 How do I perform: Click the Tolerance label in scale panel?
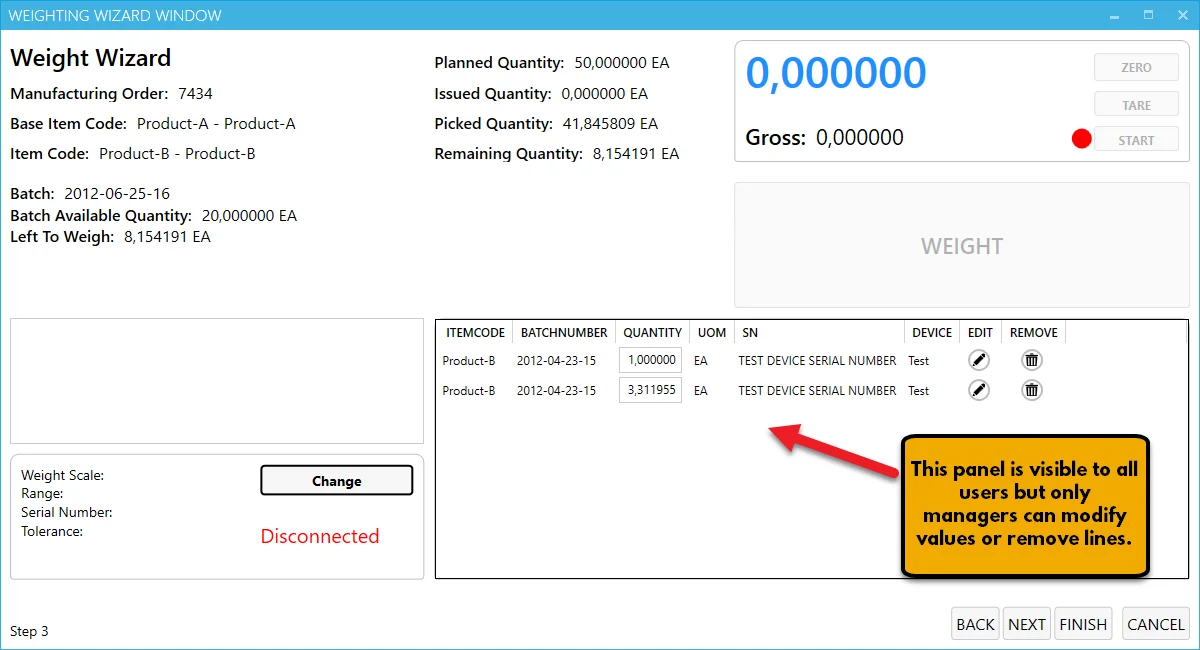(52, 531)
